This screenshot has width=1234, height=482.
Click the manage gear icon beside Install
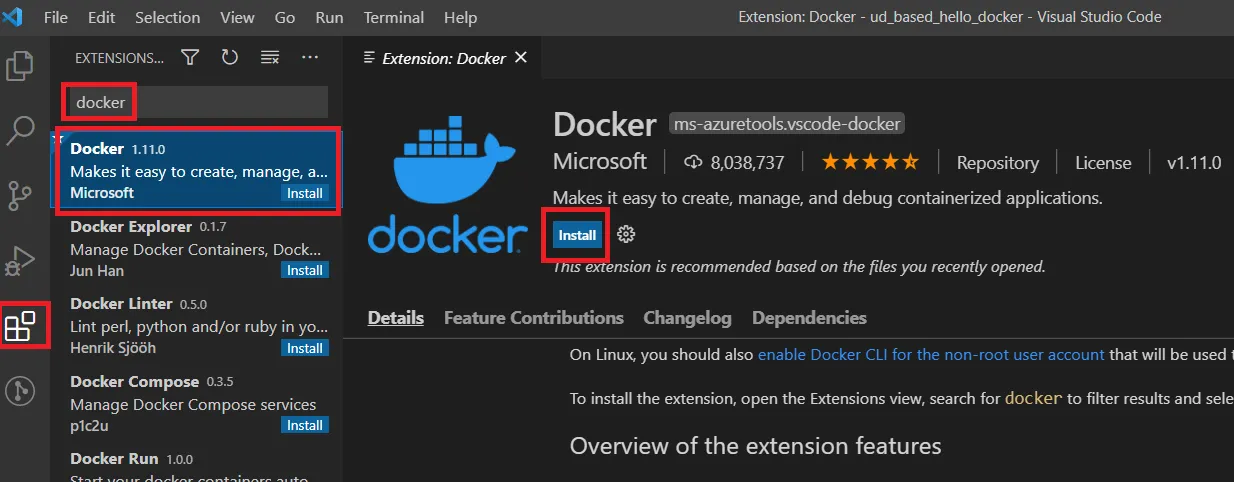point(626,235)
